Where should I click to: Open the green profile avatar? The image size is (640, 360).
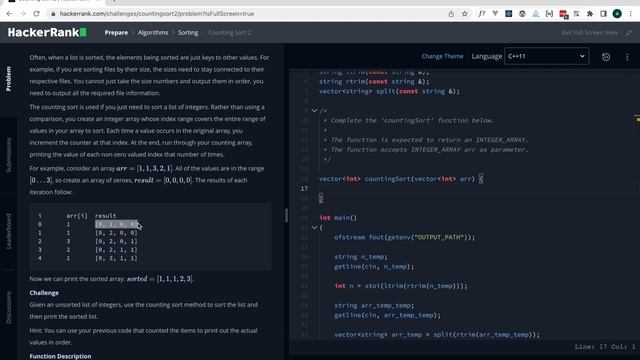(x=617, y=14)
